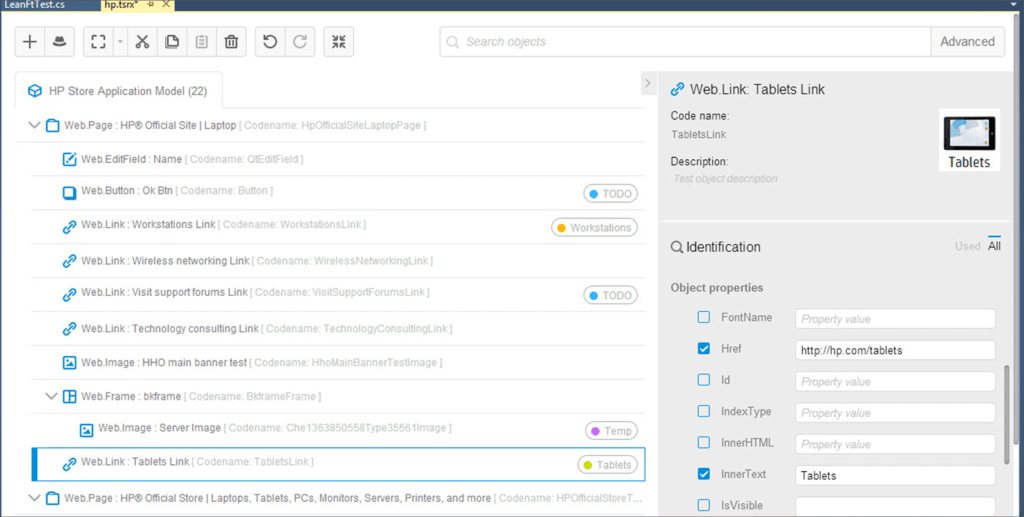Click the InnerText value field
1024x517 pixels.
coord(895,475)
